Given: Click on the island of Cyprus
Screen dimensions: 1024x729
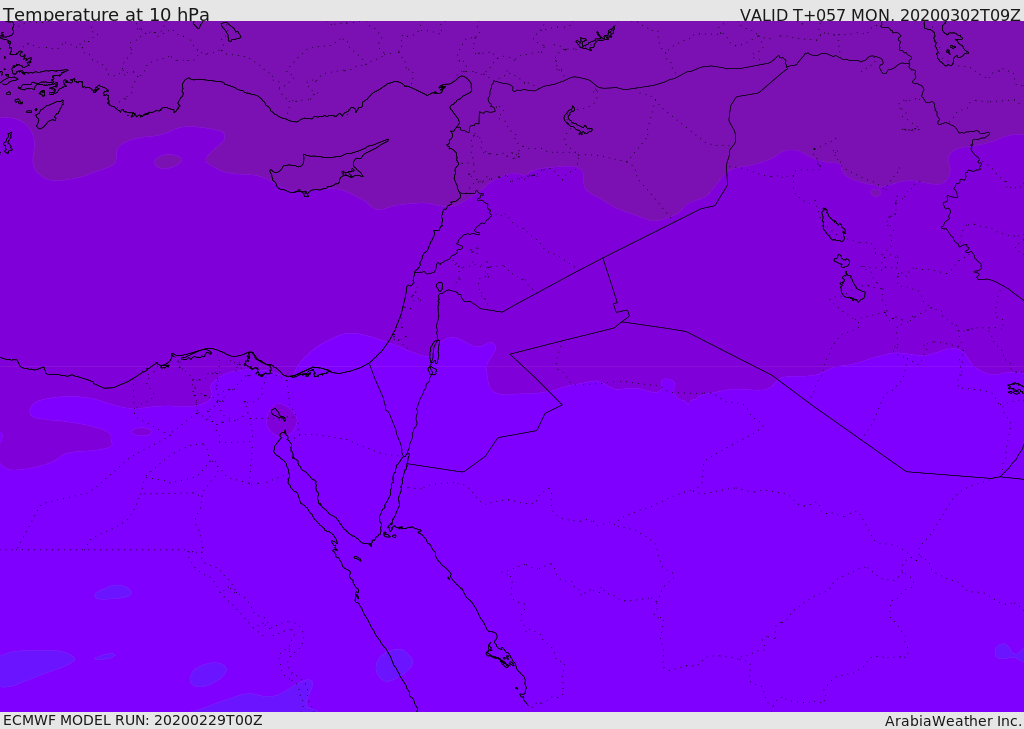Looking at the screenshot, I should click(x=318, y=173).
